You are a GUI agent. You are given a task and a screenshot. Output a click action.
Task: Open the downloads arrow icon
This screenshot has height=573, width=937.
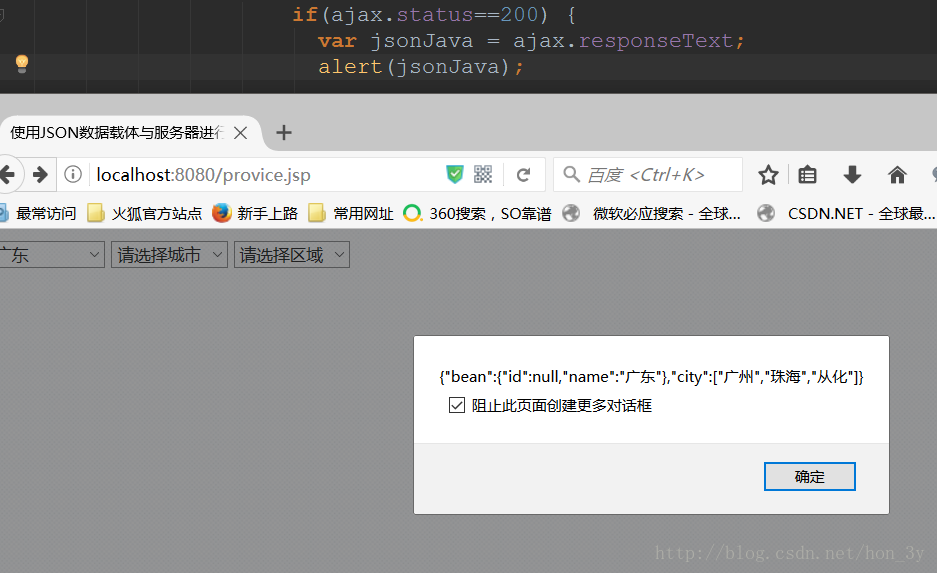pos(852,175)
